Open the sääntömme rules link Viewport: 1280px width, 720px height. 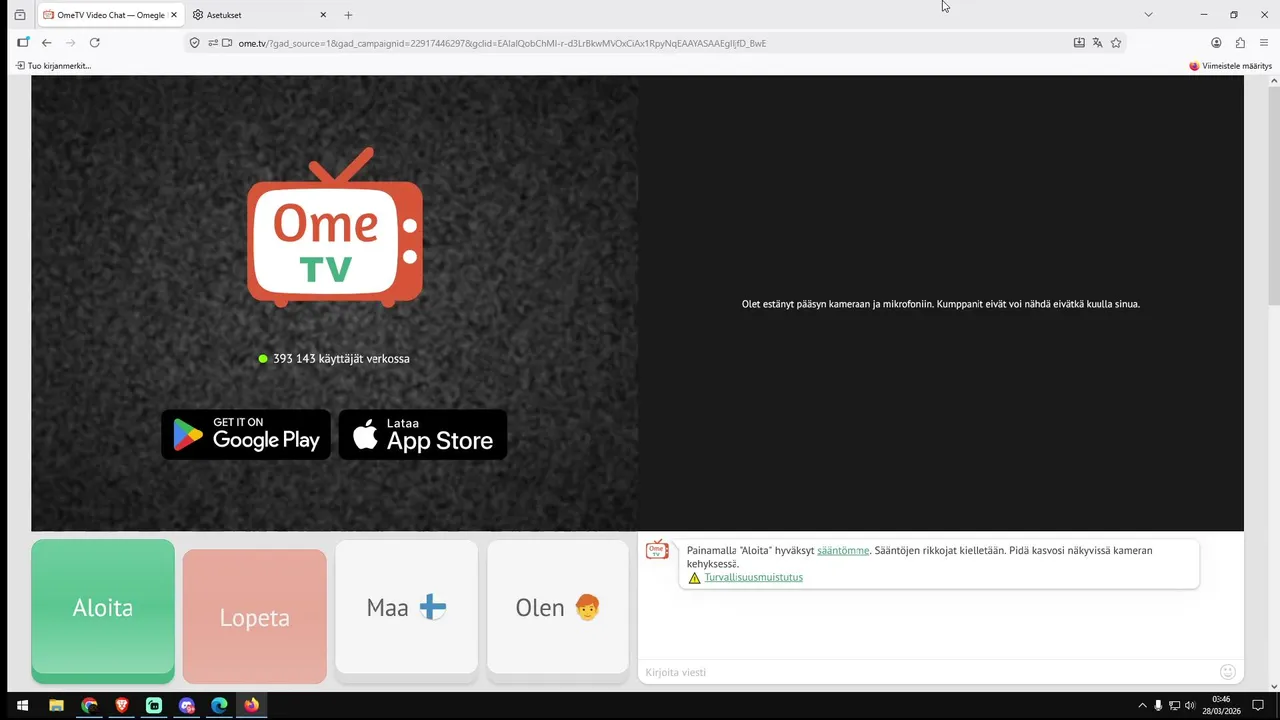[x=843, y=551]
